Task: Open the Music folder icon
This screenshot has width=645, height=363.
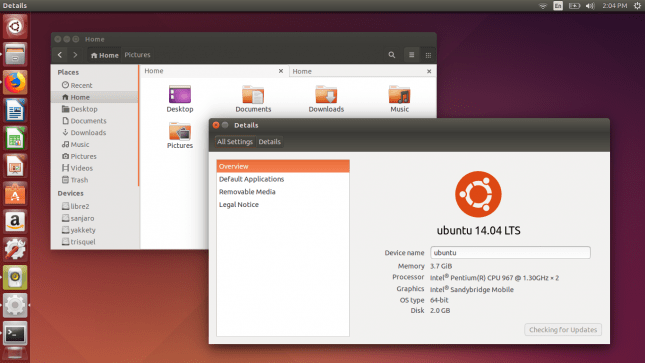Action: [399, 99]
